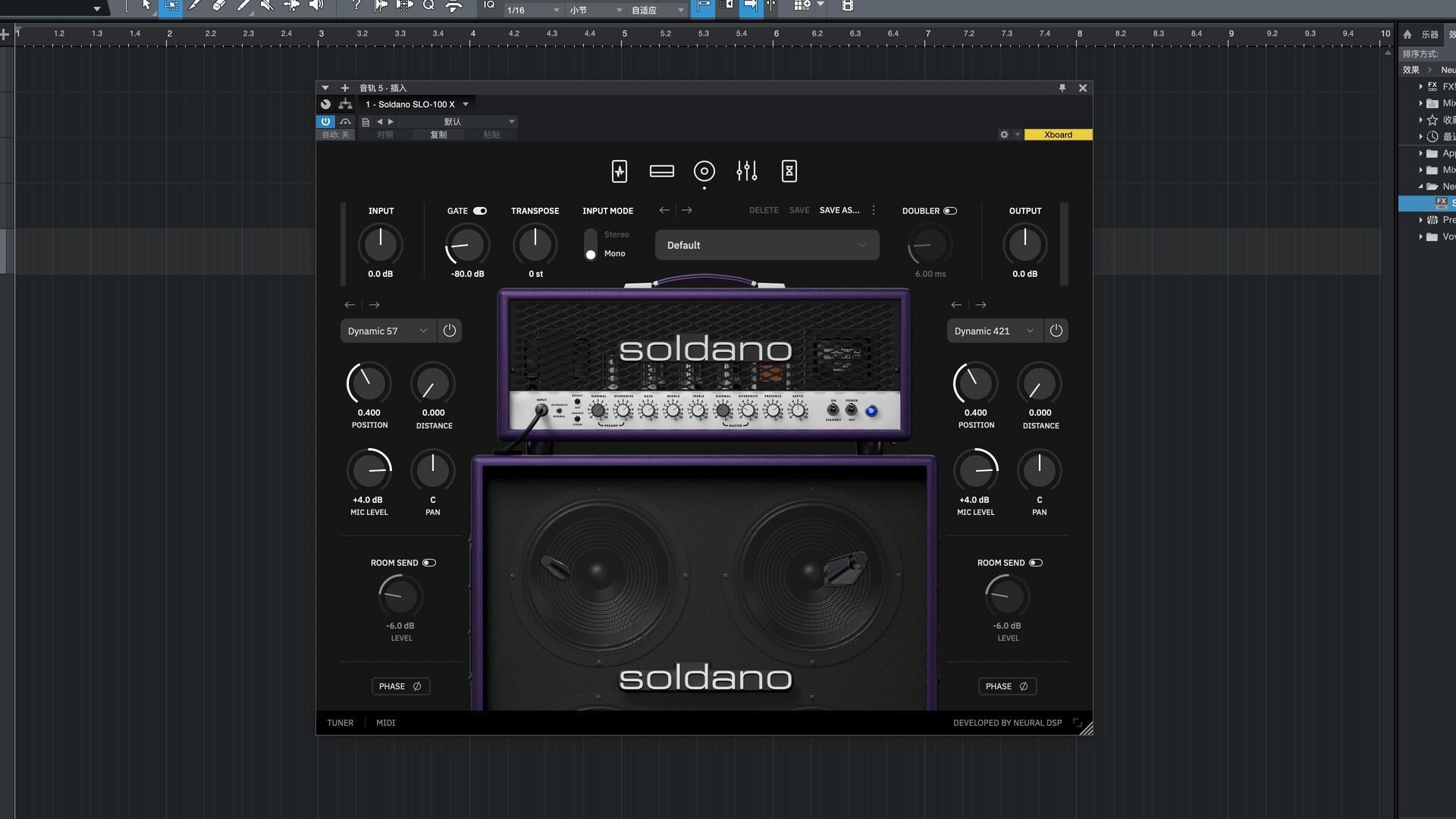Click the left PHASE invert button
The height and width of the screenshot is (819, 1456).
click(x=400, y=686)
